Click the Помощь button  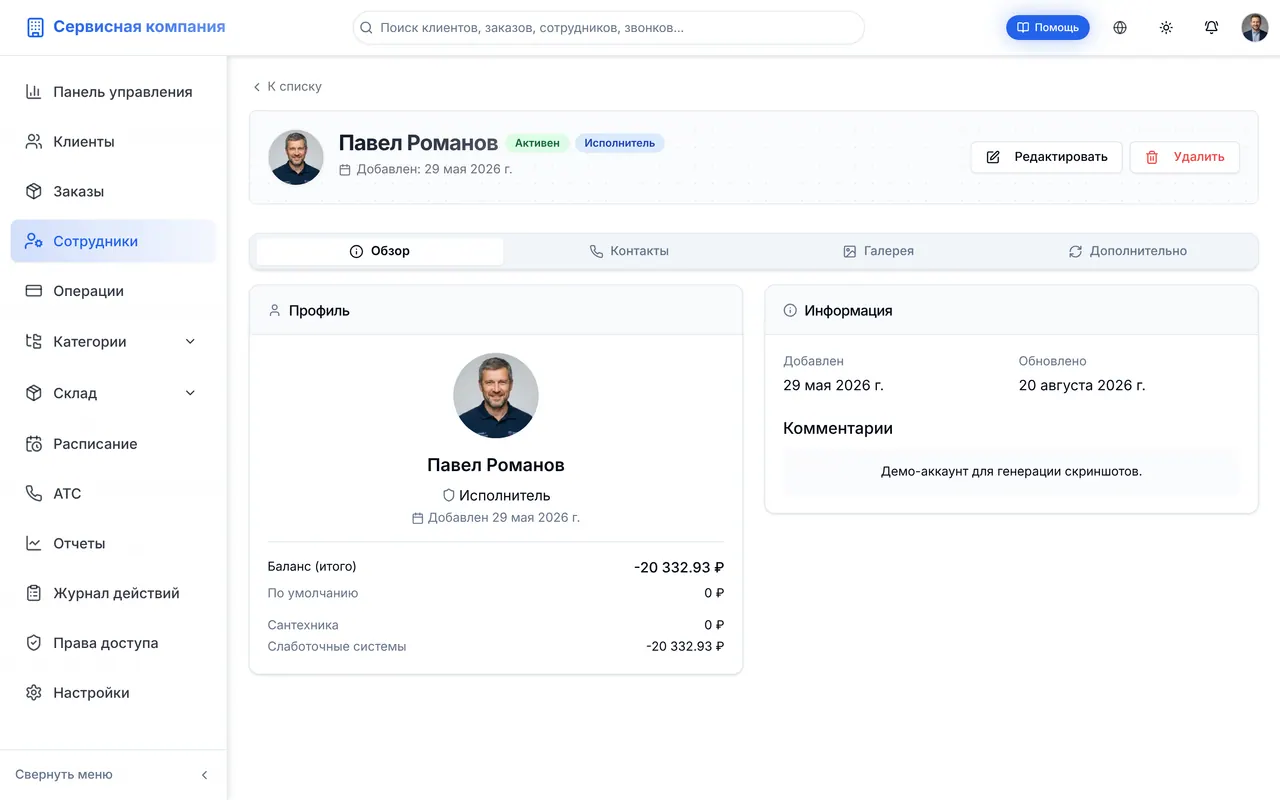click(x=1048, y=28)
